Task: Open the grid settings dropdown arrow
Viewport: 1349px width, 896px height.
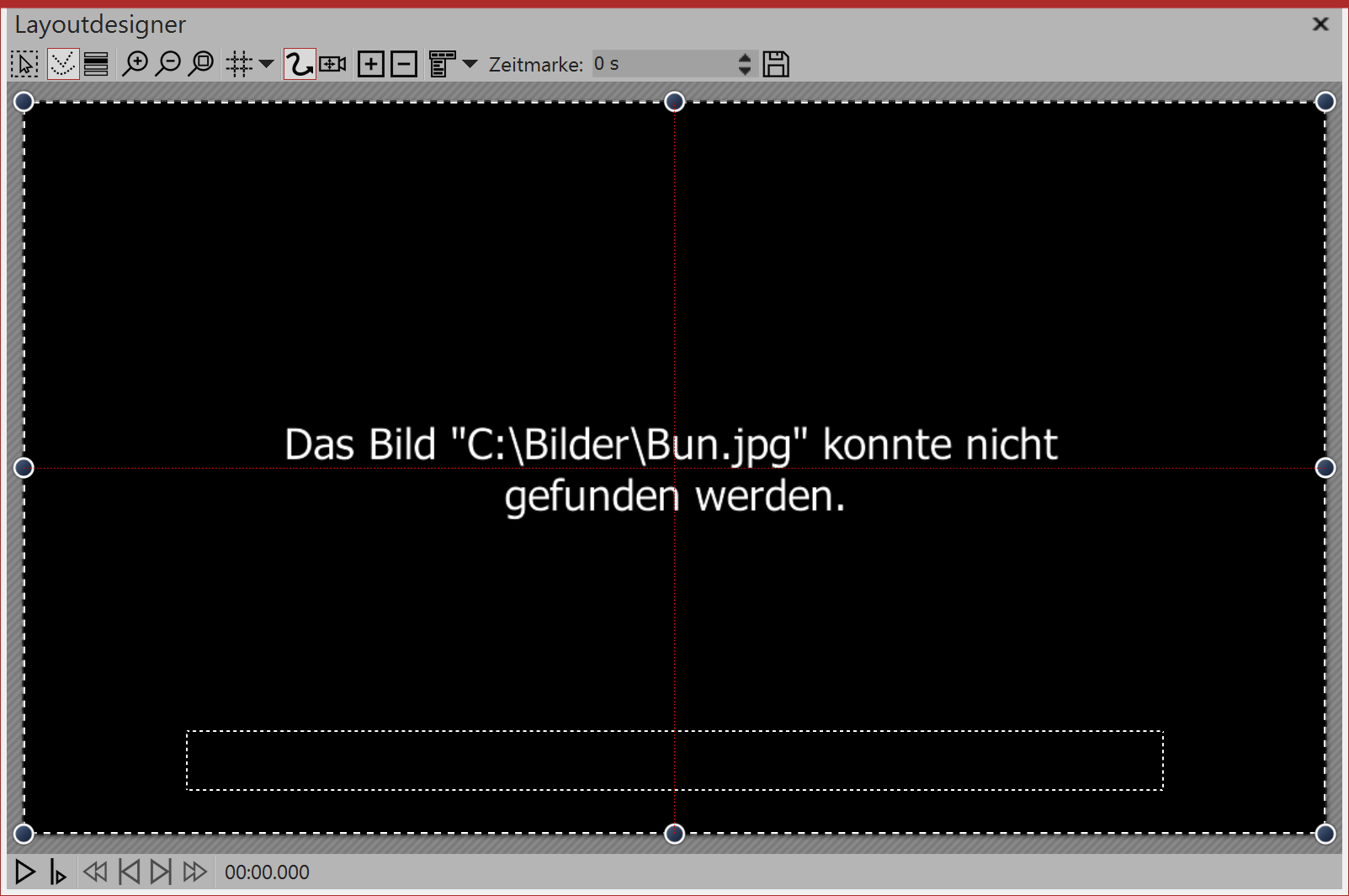Action: 267,63
